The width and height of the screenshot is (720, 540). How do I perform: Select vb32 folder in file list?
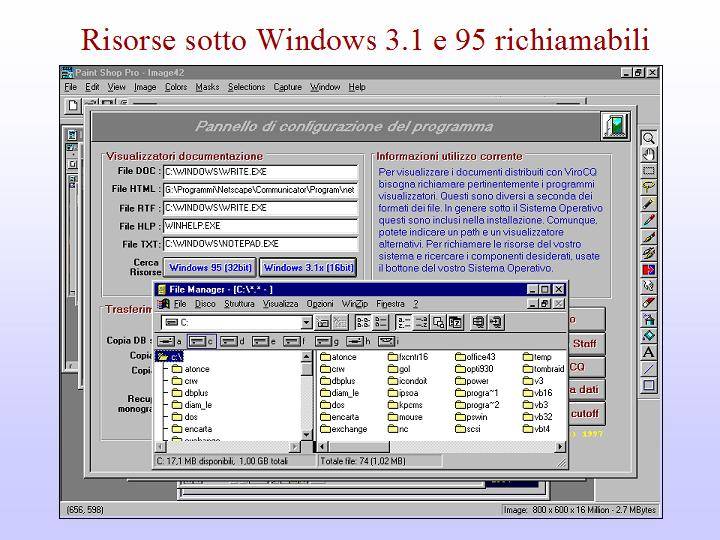(x=538, y=417)
